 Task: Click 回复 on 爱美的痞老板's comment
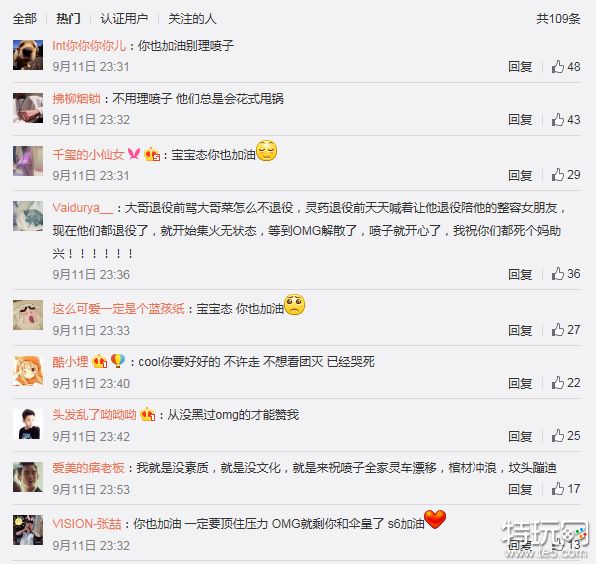pyautogui.click(x=520, y=489)
